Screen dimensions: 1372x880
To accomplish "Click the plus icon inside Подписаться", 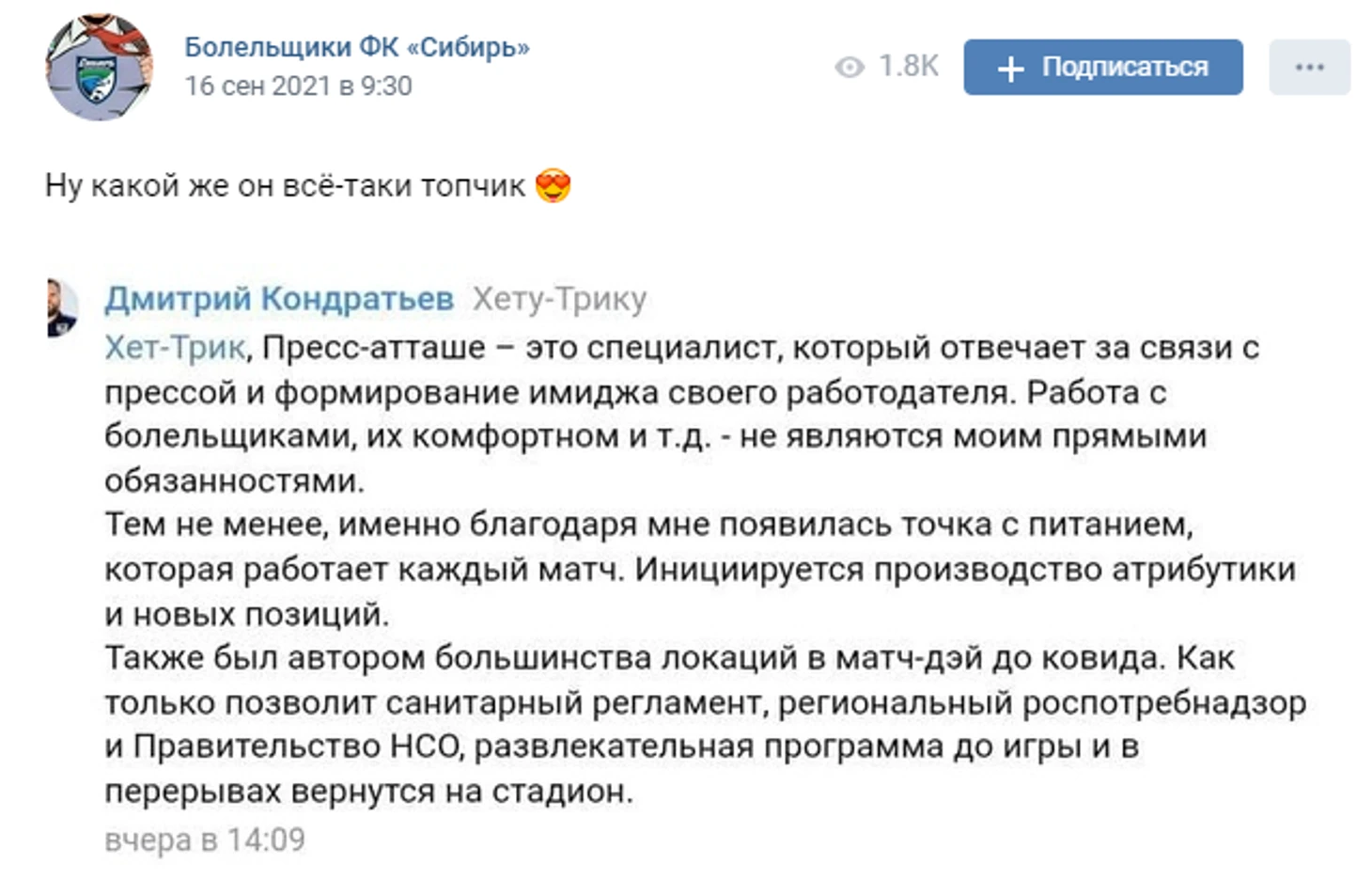I will (x=1010, y=69).
